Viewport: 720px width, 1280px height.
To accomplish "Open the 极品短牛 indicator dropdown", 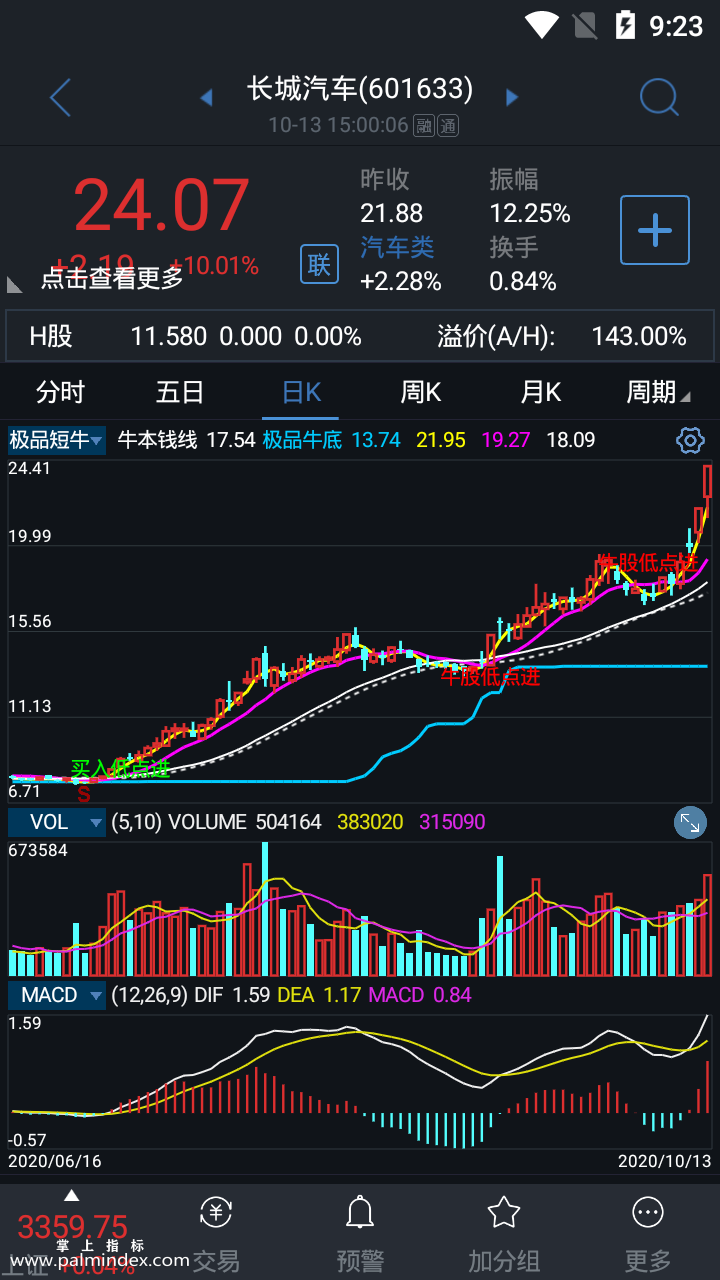I will (57, 440).
